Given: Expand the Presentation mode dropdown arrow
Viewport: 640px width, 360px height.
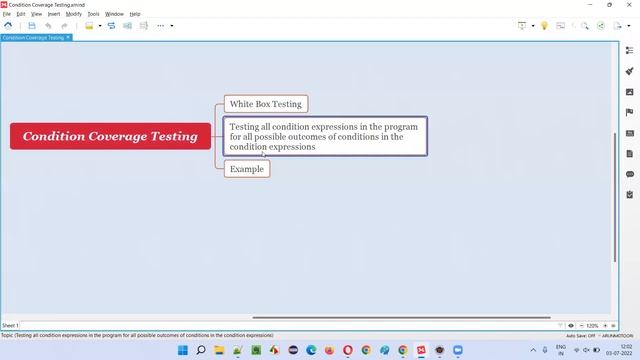Looking at the screenshot, I should (533, 26).
